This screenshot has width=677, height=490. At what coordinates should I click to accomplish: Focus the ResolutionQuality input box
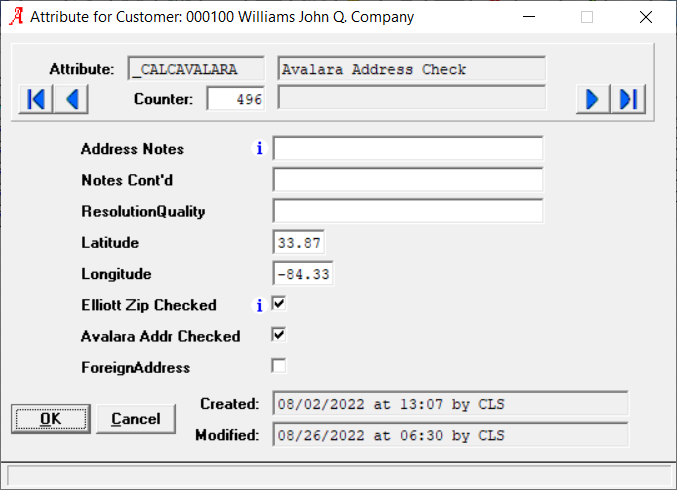pyautogui.click(x=408, y=211)
